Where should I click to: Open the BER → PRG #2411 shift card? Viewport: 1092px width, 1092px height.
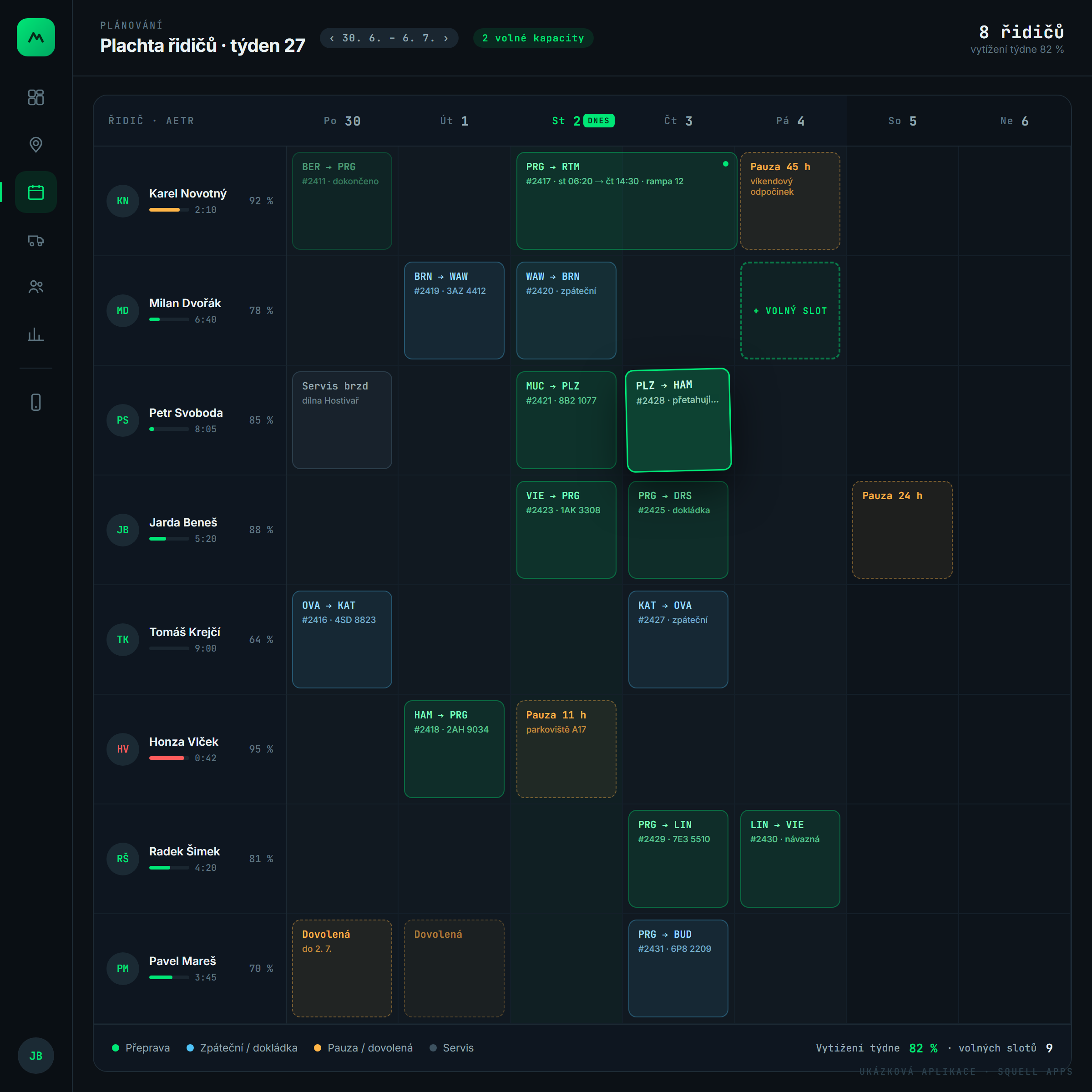[342, 201]
